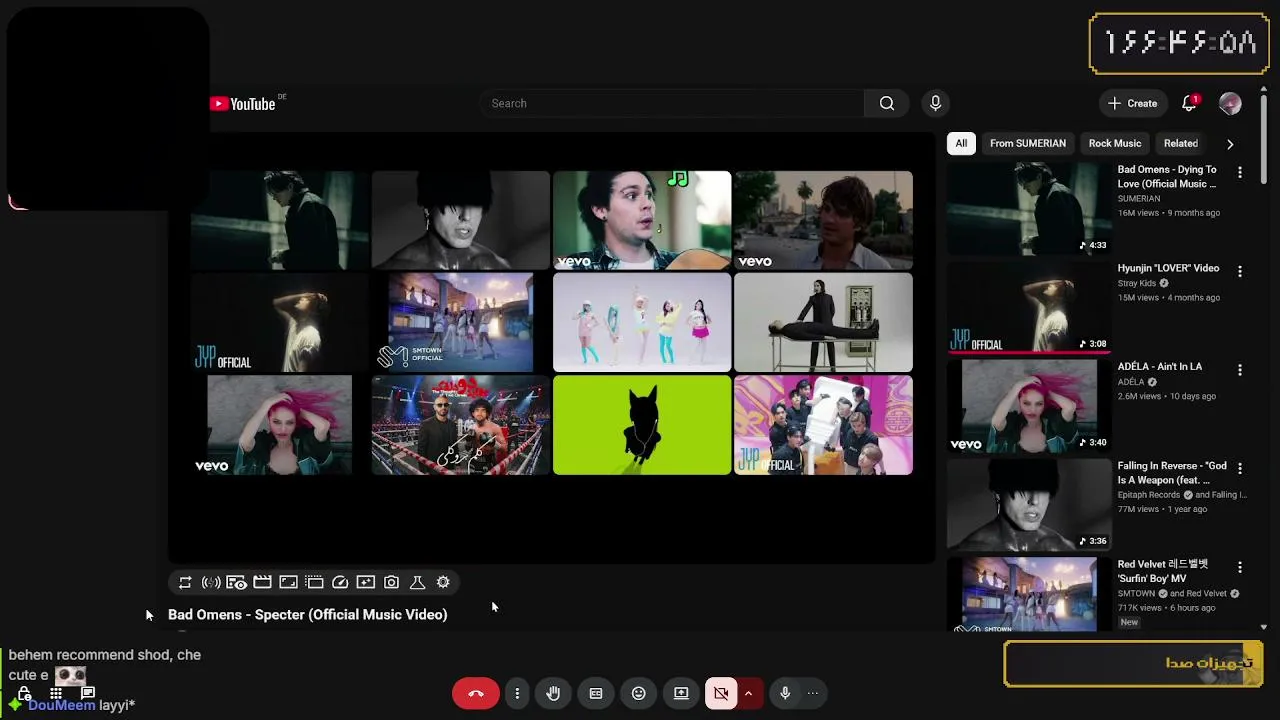Screen dimensions: 1280x720
Task: Click the green cat silhouette tile in the player
Action: (x=642, y=425)
